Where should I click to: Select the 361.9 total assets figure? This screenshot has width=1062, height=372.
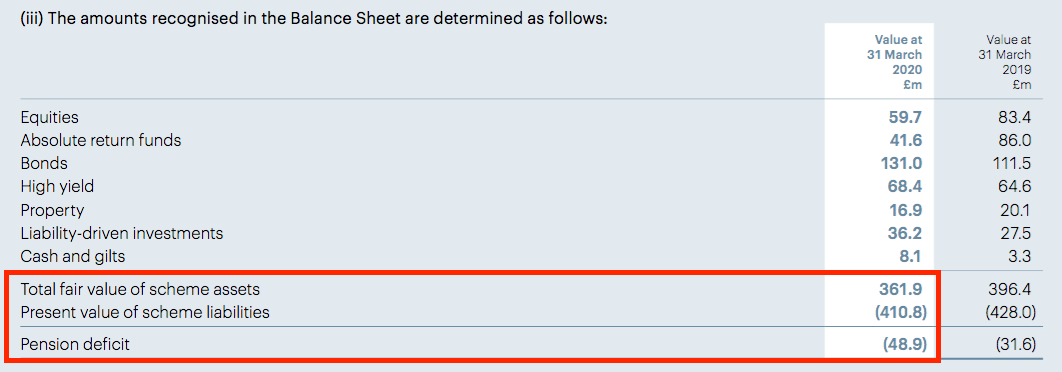900,289
